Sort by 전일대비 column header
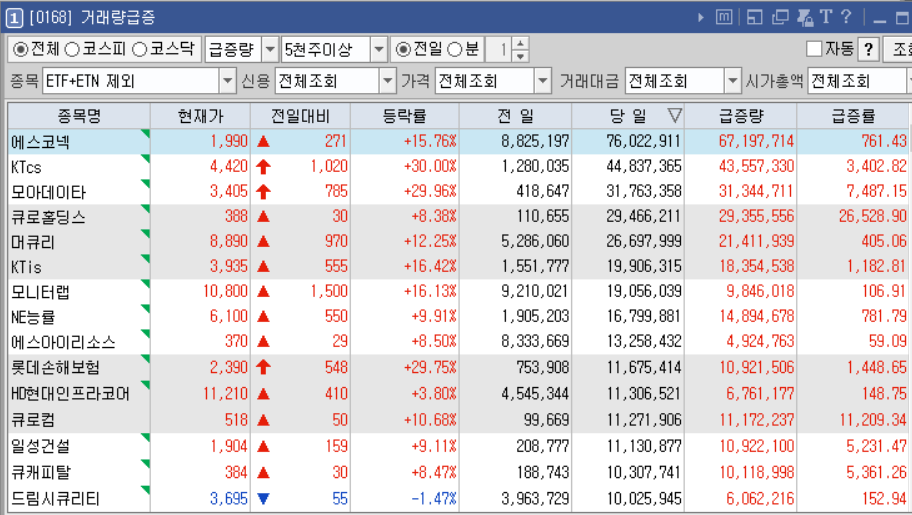 coord(300,116)
